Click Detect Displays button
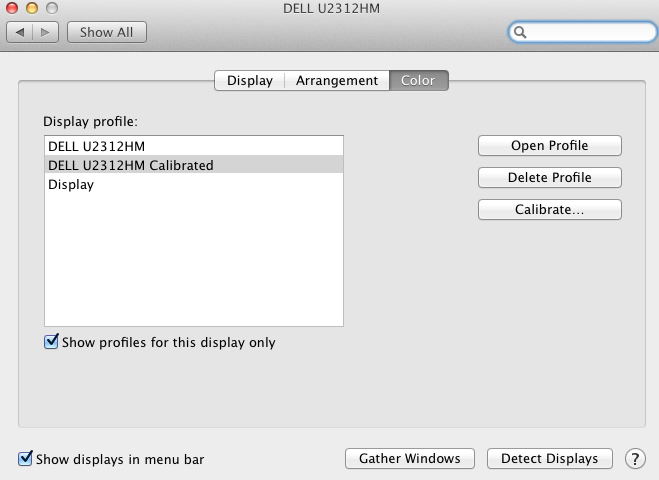 pos(550,459)
